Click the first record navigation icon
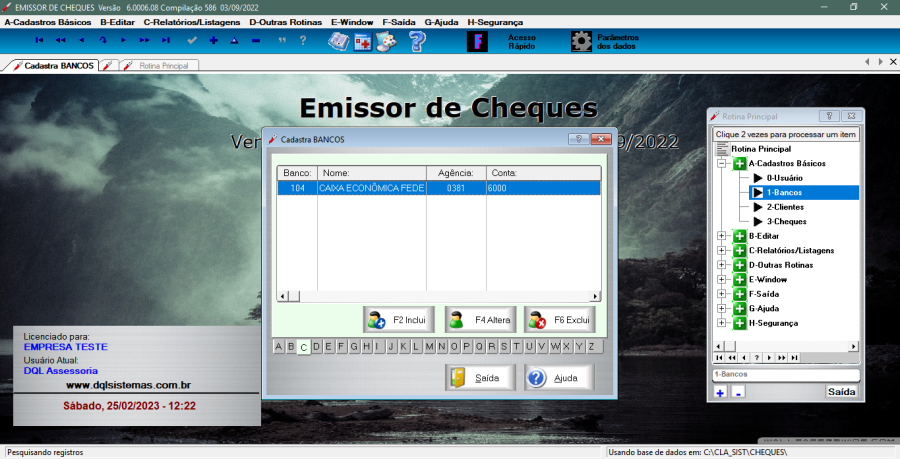The image size is (900, 459). click(x=39, y=41)
